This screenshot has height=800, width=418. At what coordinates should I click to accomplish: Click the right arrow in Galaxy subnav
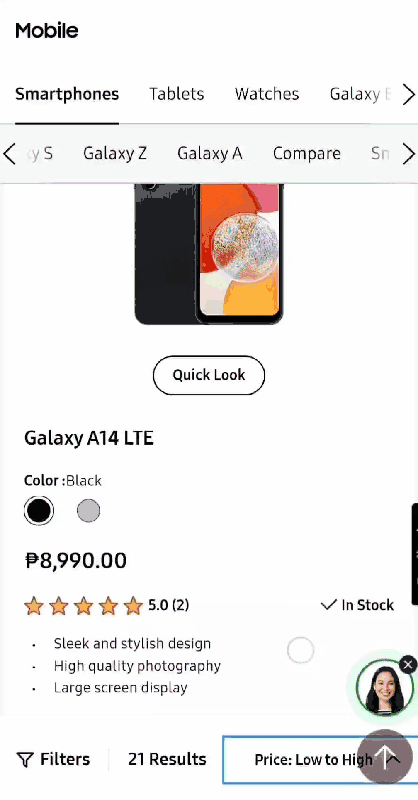point(409,154)
